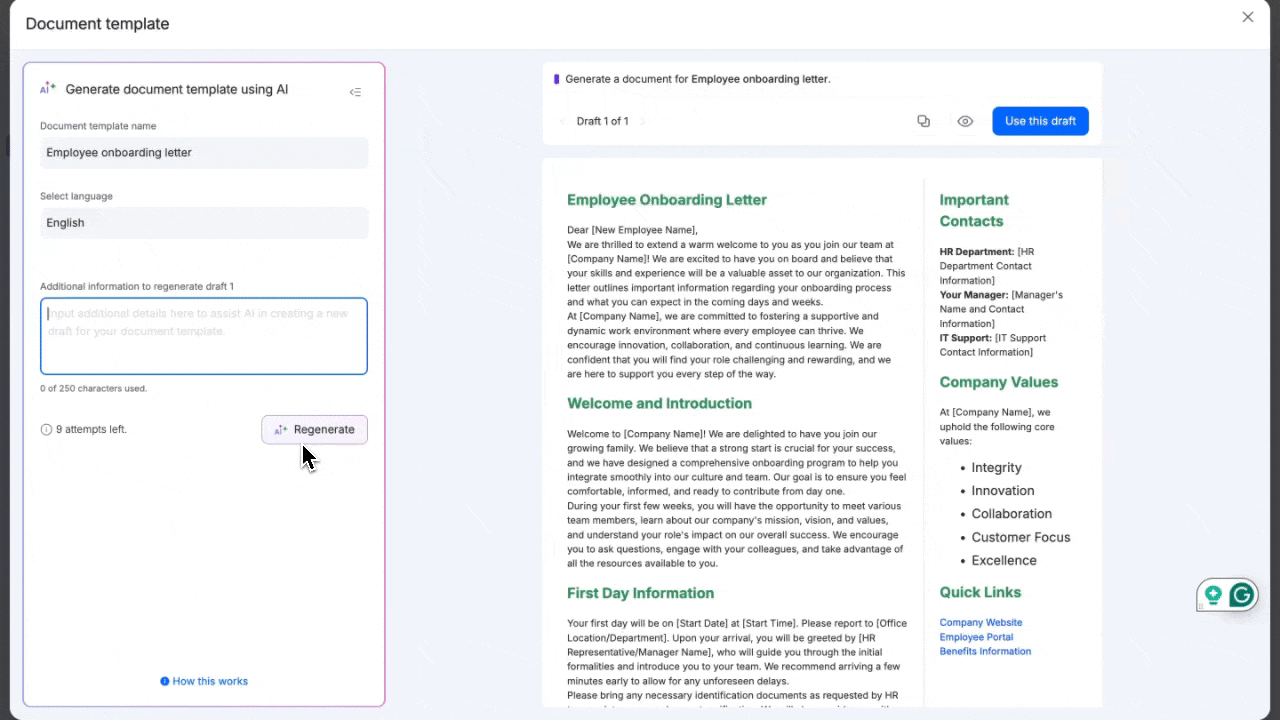Click the green lightbulb suggestion icon

(1213, 596)
